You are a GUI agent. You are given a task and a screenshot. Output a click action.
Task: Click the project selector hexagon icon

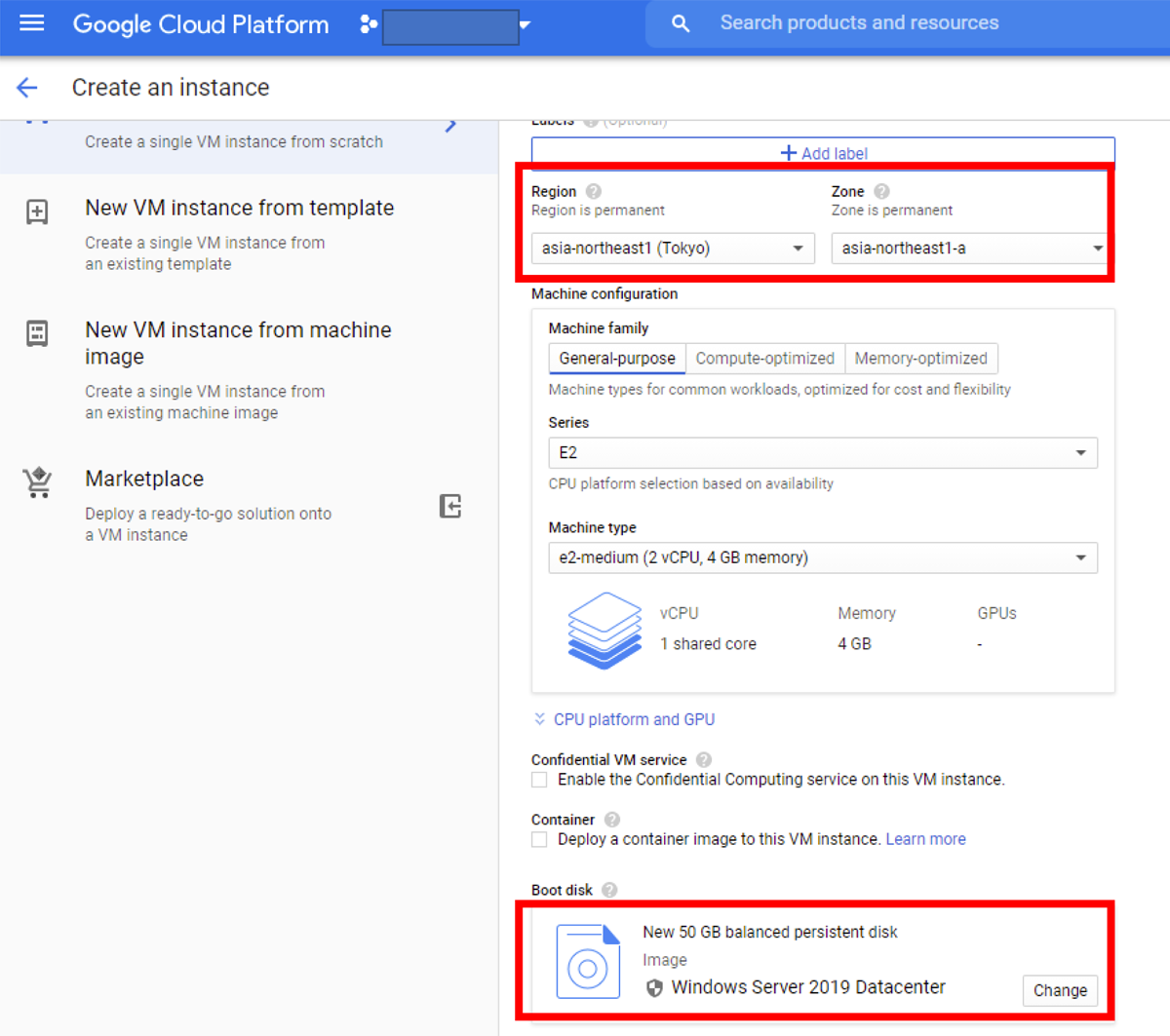(368, 24)
